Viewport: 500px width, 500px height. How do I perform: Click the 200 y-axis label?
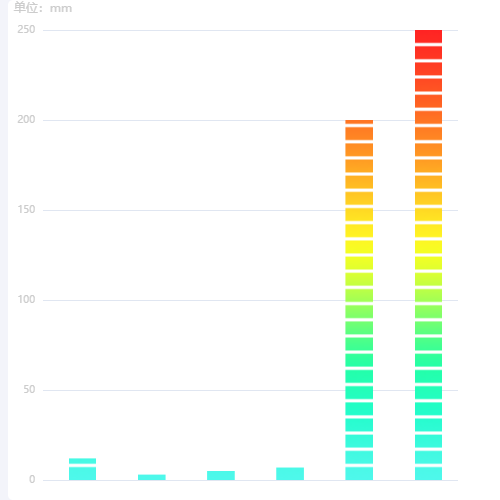tap(26, 119)
